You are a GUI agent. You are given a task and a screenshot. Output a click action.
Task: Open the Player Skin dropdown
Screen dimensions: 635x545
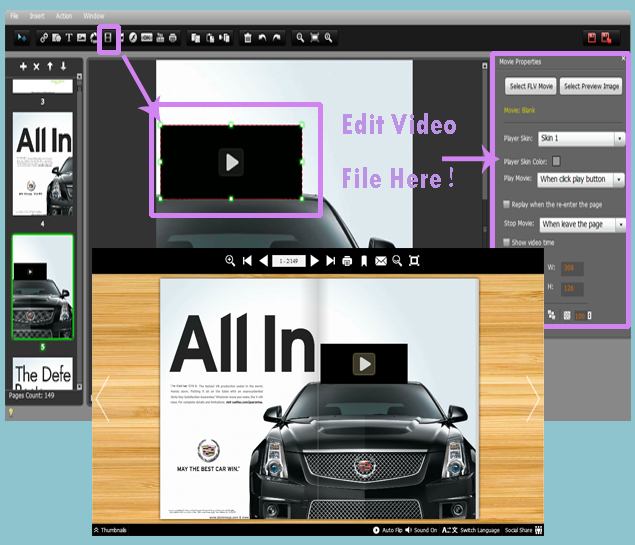point(581,138)
